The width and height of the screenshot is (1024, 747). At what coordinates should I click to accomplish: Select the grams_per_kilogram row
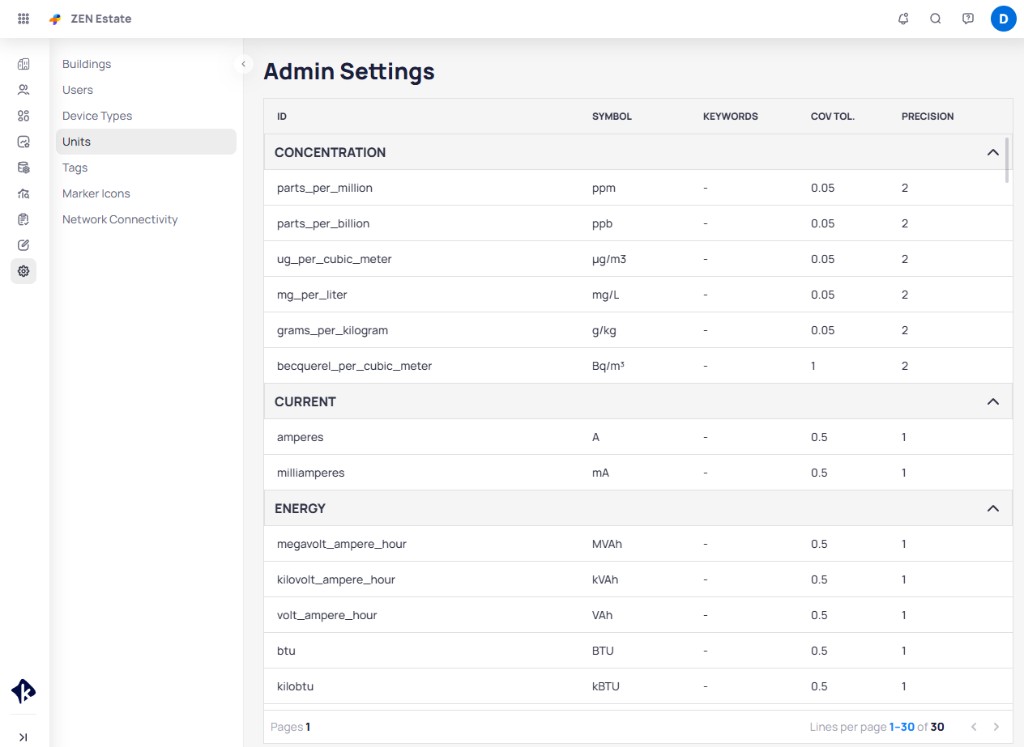[x=638, y=330]
